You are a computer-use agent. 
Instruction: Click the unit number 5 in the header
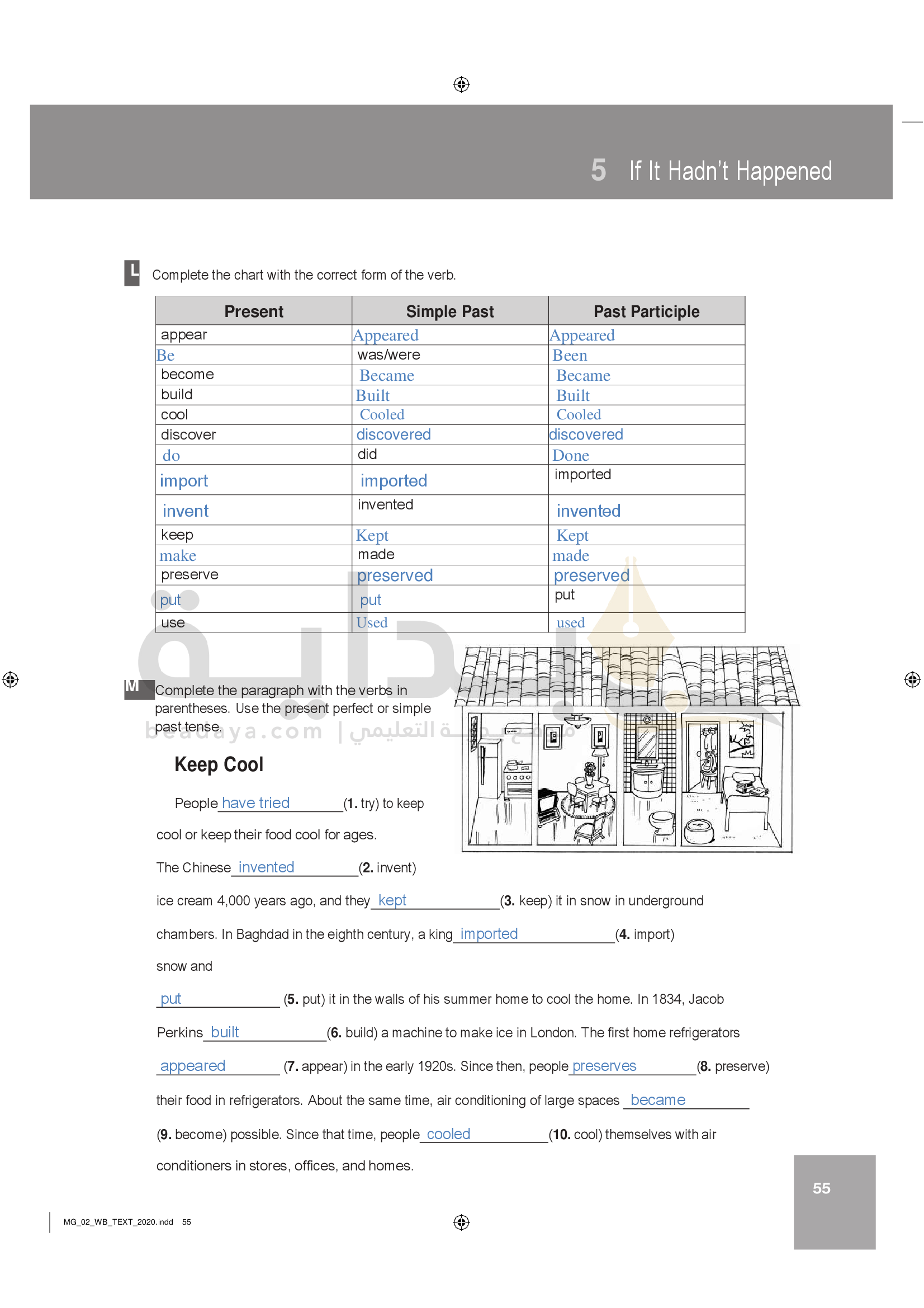tap(598, 171)
